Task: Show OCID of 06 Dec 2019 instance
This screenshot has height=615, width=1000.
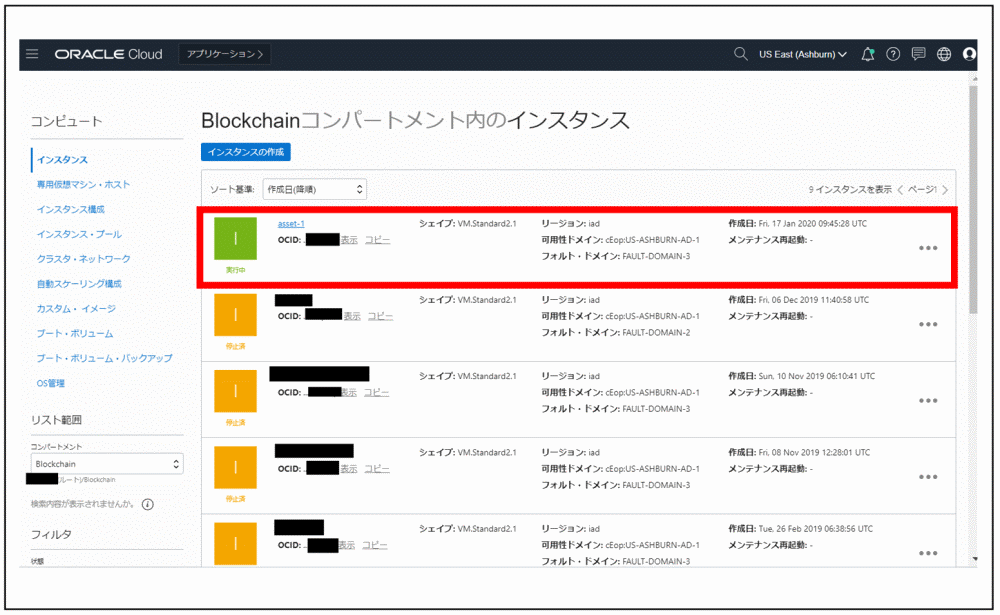Action: (x=352, y=316)
